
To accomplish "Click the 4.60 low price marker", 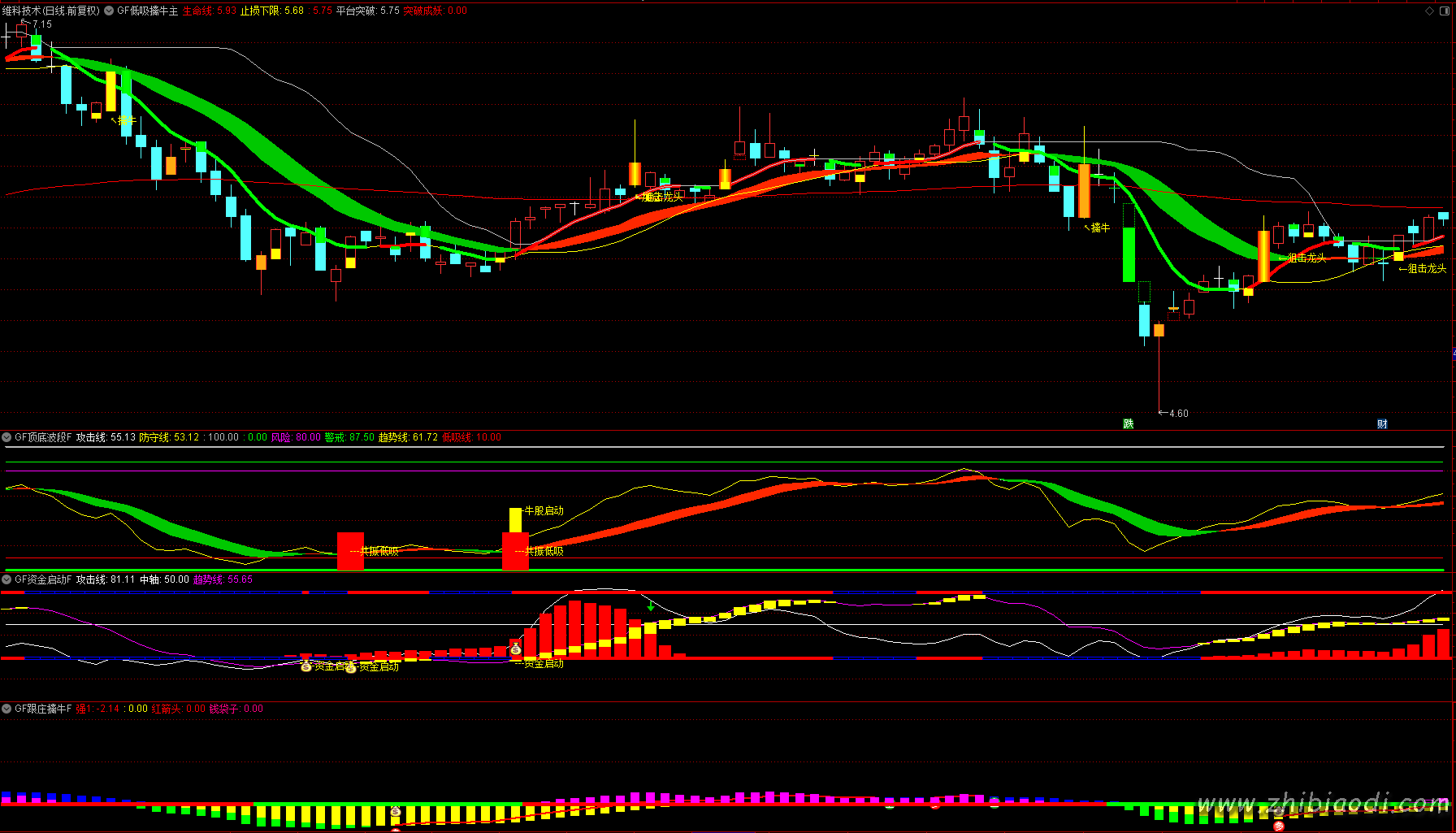I will pos(1178,414).
